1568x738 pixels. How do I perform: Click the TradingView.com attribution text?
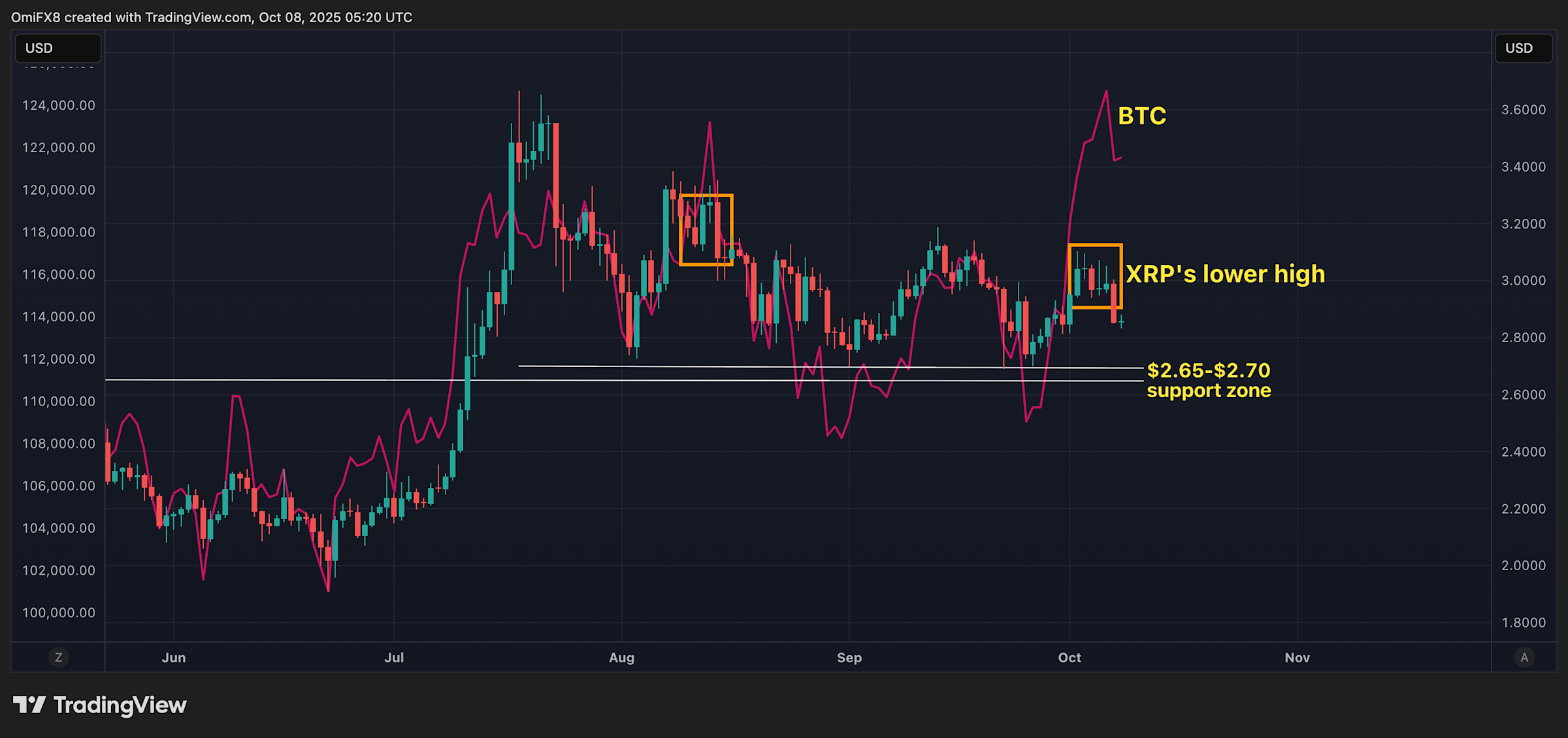point(198,18)
